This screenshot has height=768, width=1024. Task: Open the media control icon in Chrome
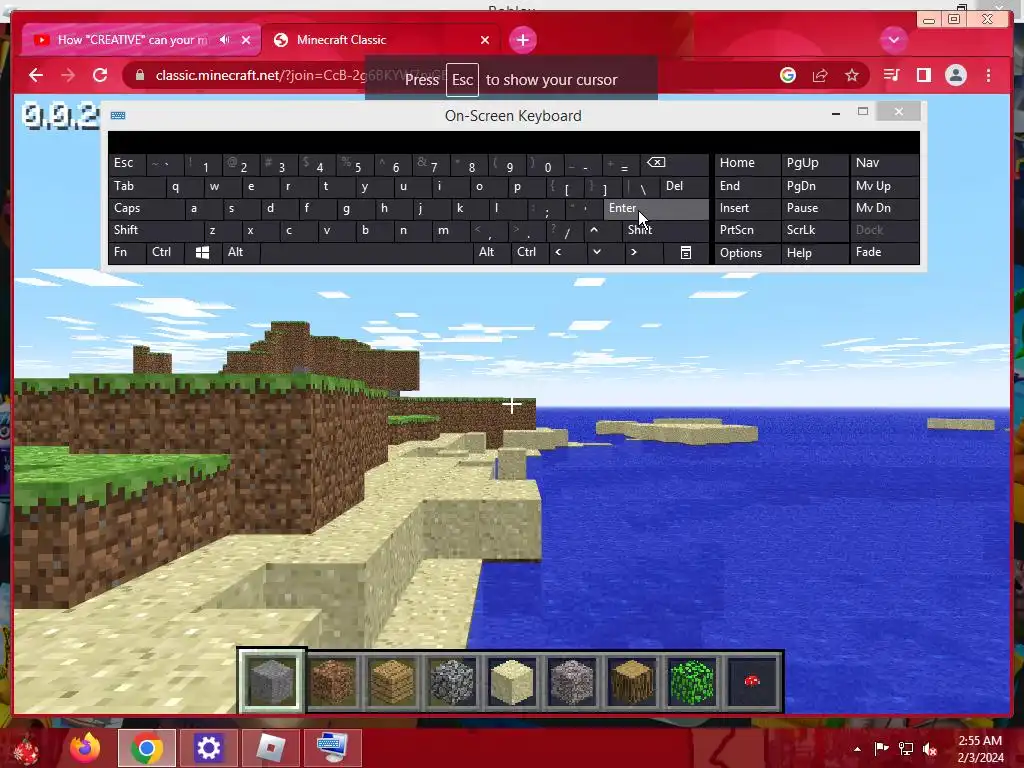(891, 76)
